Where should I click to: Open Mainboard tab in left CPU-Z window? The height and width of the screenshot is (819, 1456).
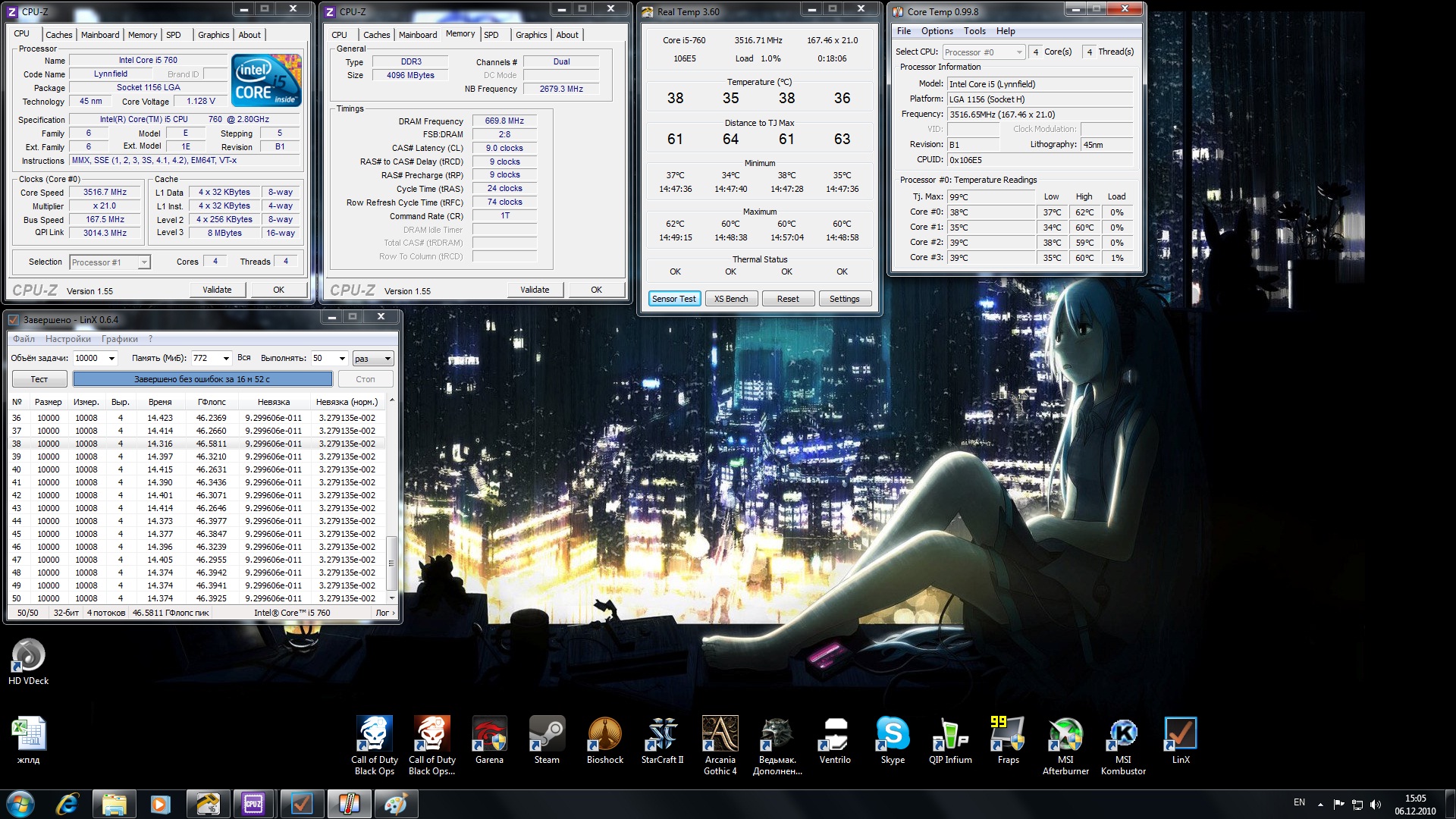pyautogui.click(x=100, y=35)
